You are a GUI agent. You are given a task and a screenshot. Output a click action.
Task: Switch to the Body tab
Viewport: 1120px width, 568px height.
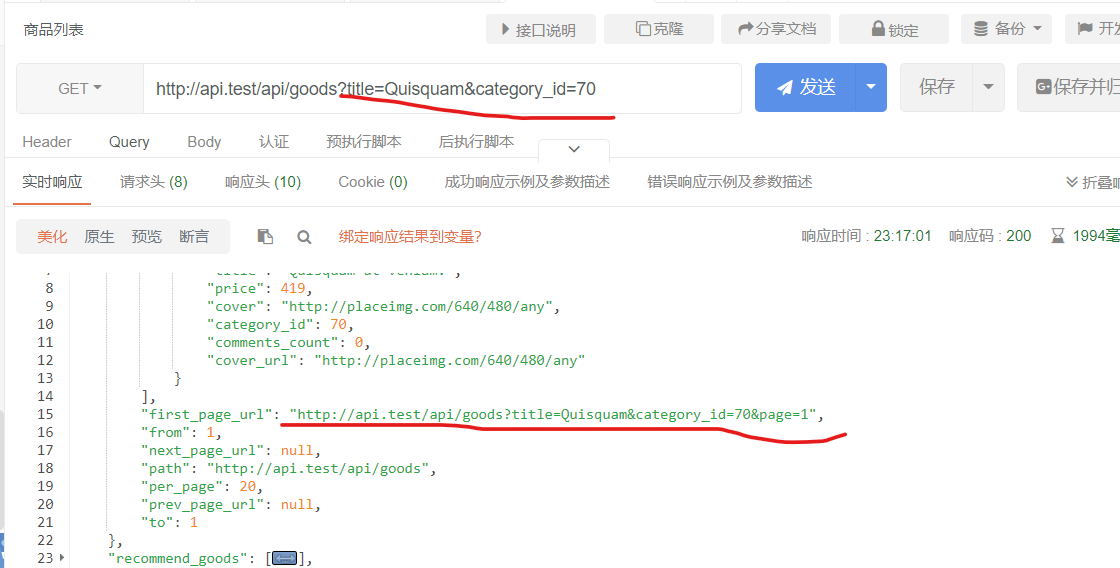click(x=204, y=141)
